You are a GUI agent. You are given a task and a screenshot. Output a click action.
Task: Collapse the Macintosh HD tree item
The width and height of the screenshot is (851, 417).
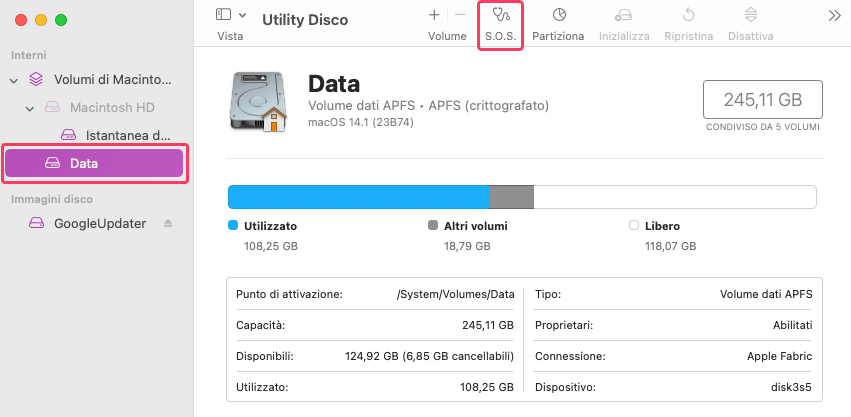(x=30, y=108)
